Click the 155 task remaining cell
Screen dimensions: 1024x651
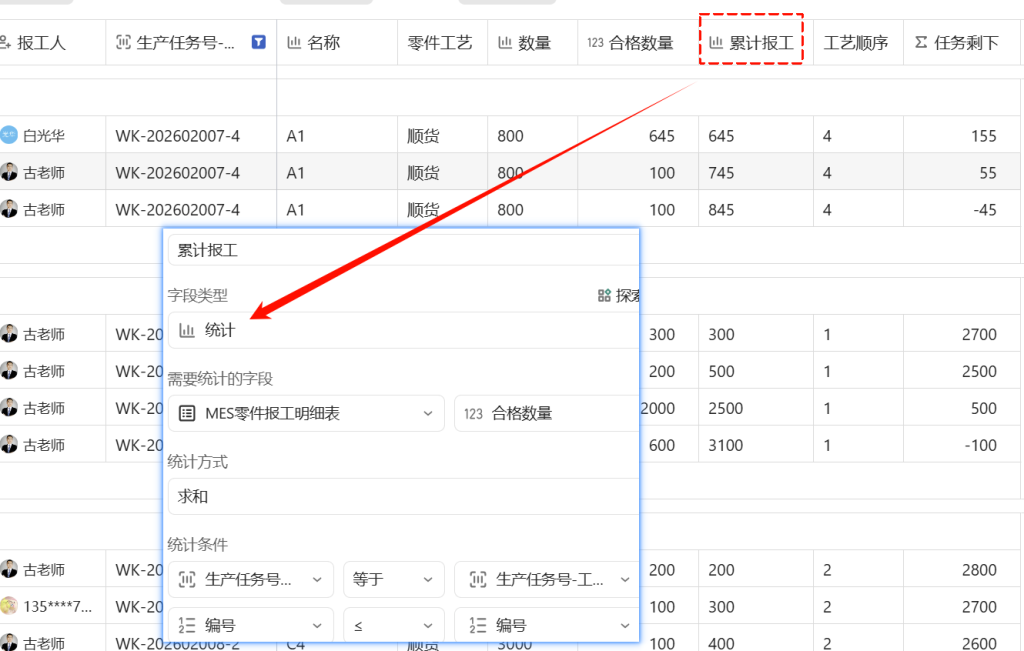tap(962, 135)
